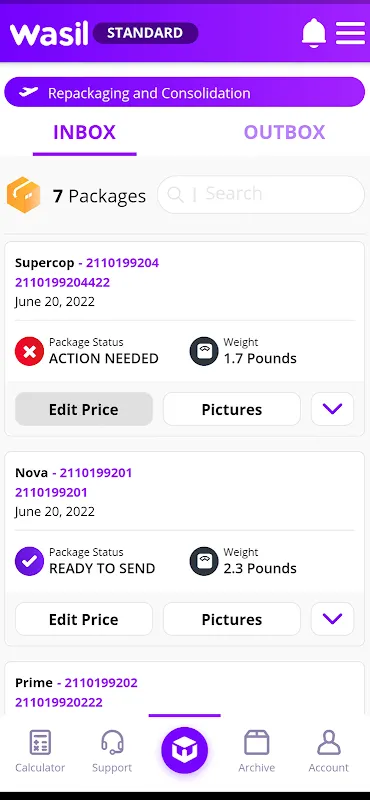Tap the center purple Wasil home icon
The height and width of the screenshot is (800, 370).
[x=184, y=751]
